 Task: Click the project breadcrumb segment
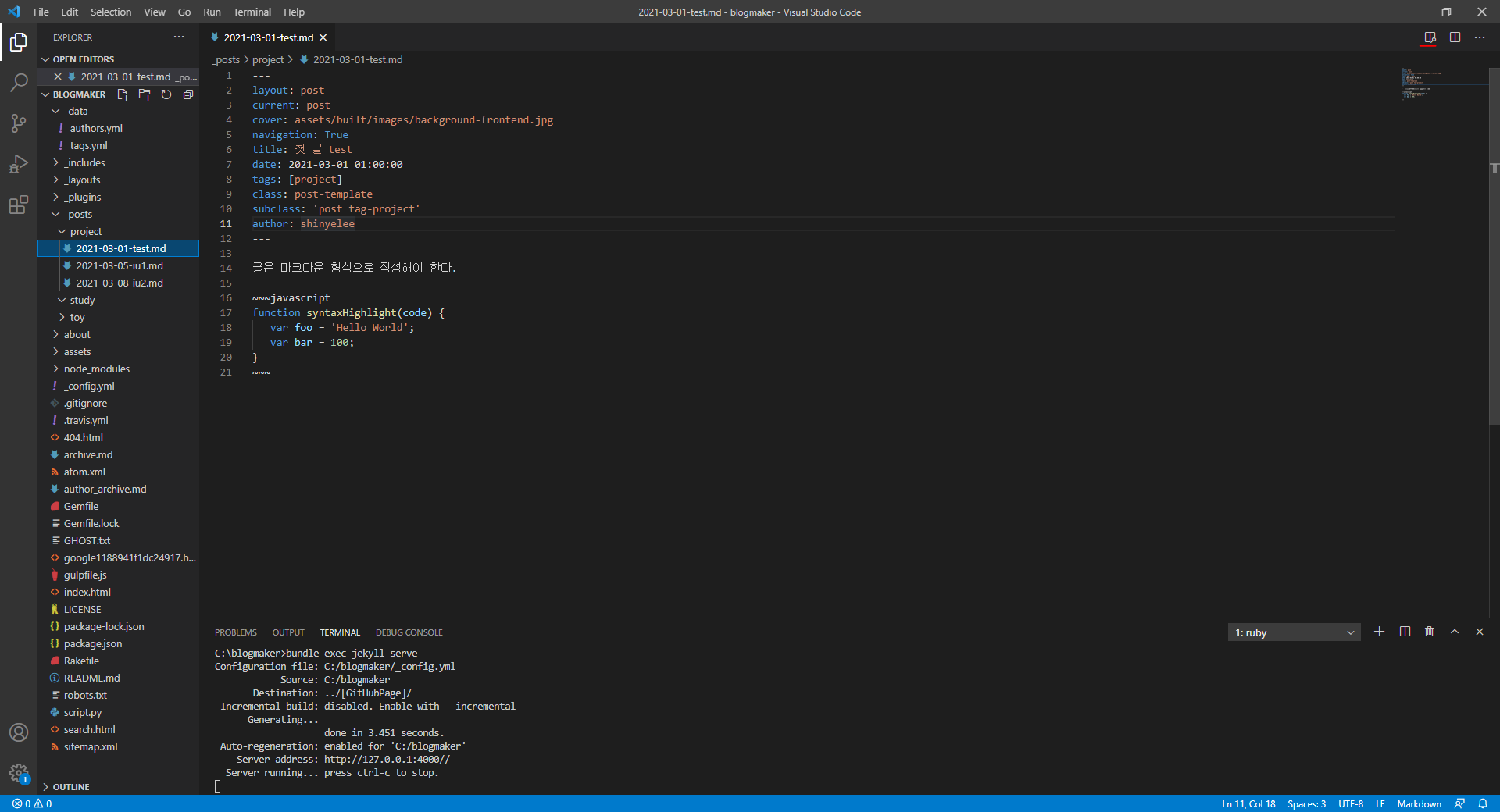tap(268, 59)
